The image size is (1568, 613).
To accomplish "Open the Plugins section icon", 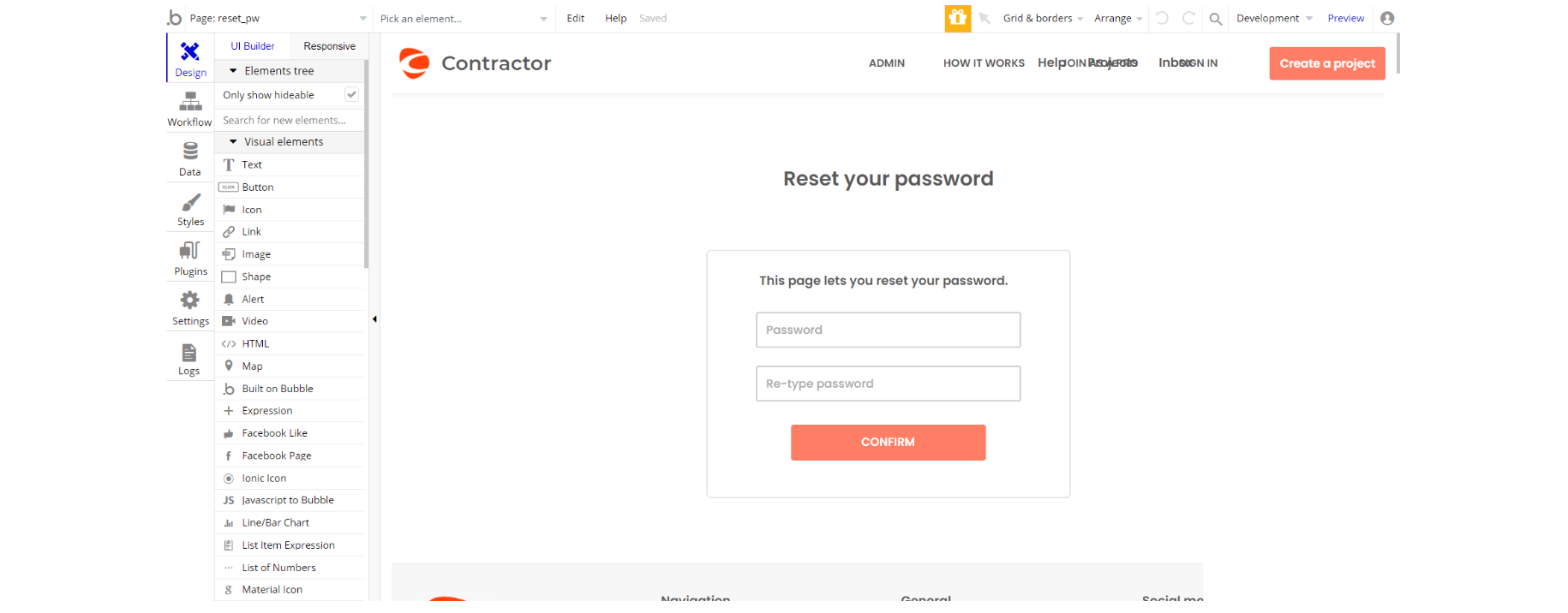I will coord(190,251).
